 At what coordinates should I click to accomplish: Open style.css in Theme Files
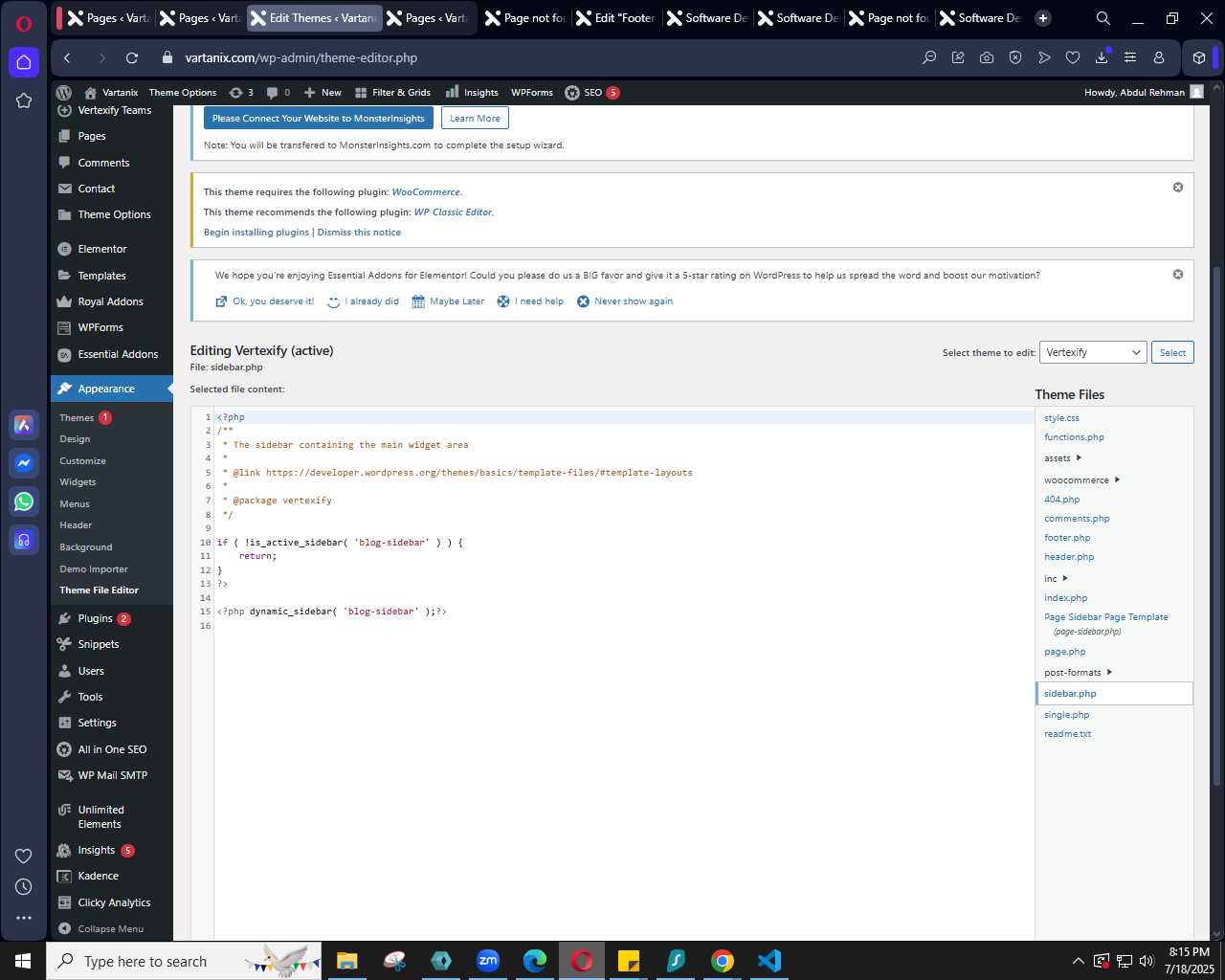pos(1061,418)
